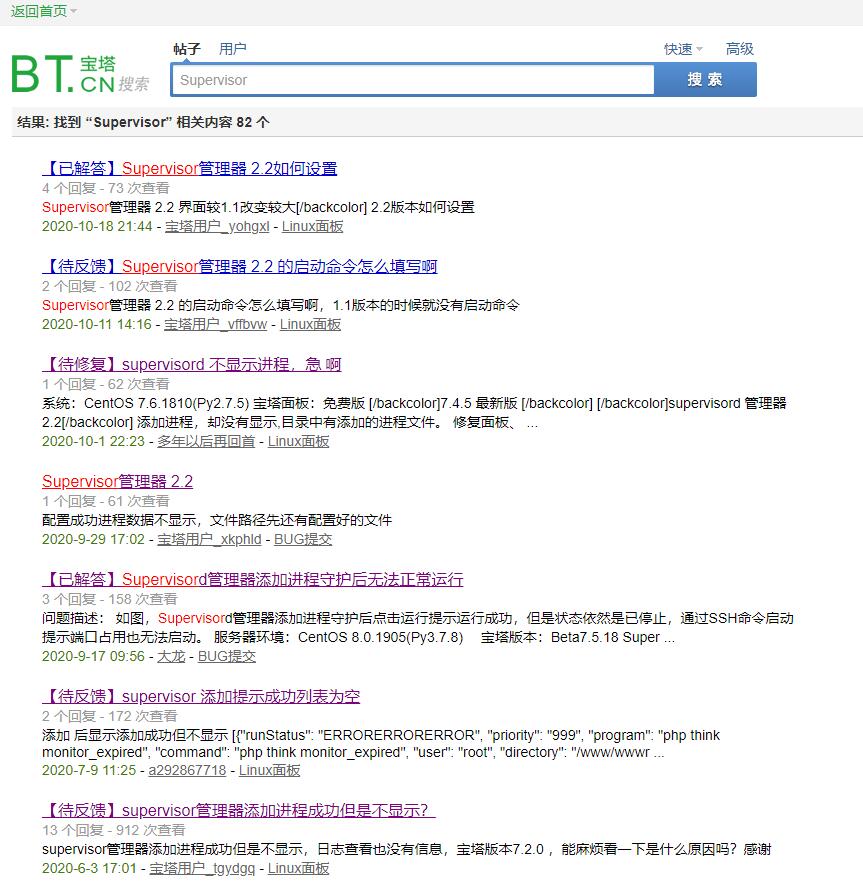Open Linux面板 link beside 宝塔用户_tgydgq

(298, 868)
